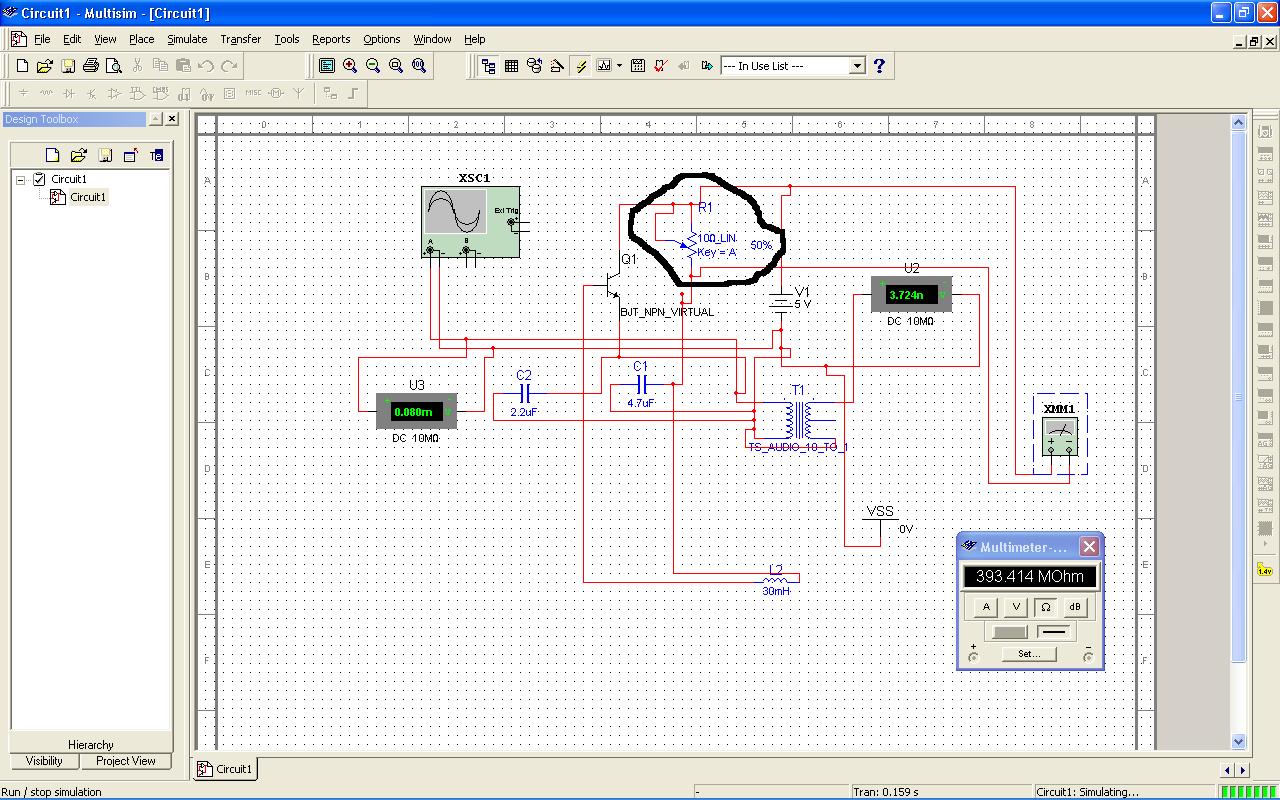Collapse the Circuit1 tree root node

point(20,180)
